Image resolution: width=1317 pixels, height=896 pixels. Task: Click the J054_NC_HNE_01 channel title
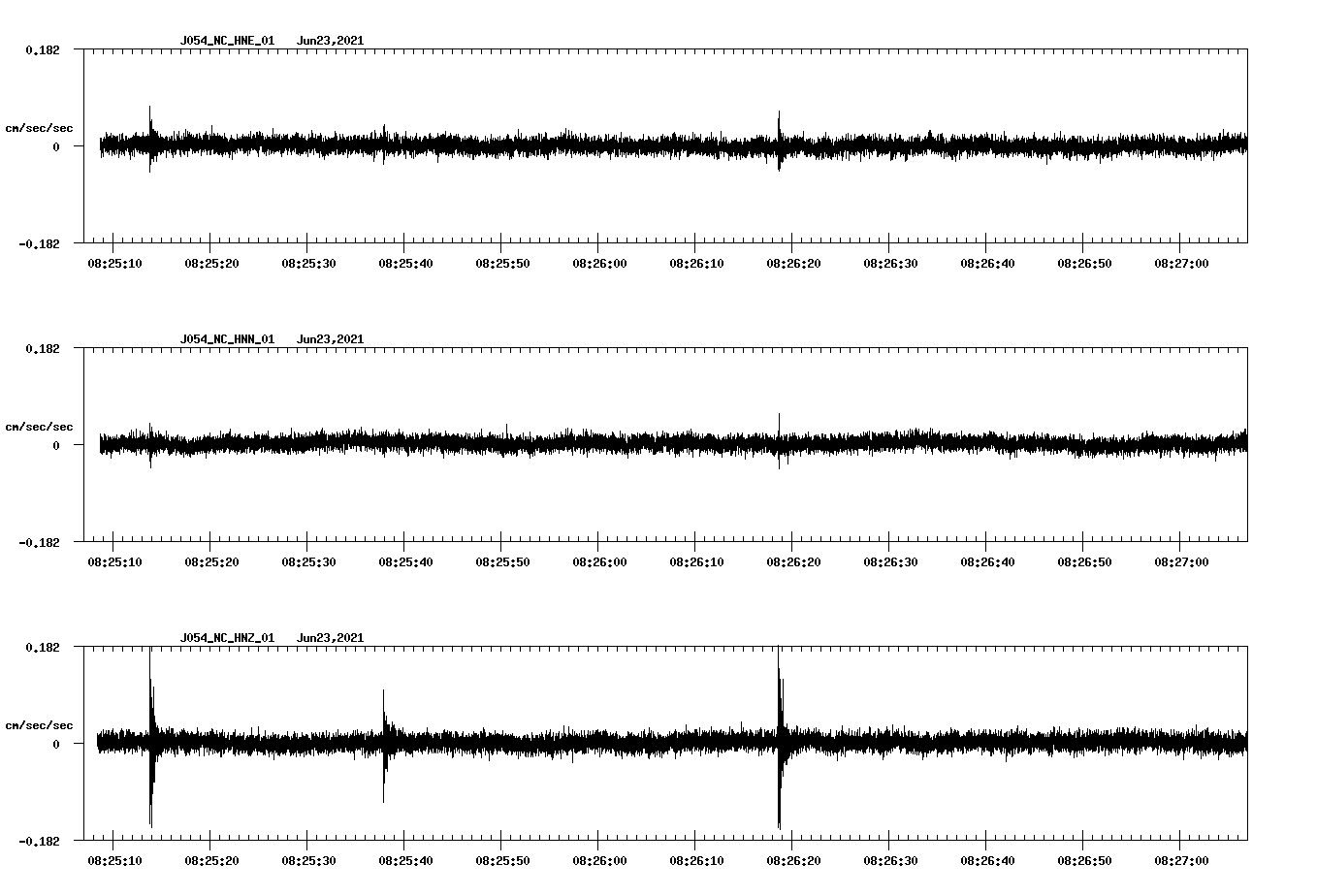pos(227,41)
